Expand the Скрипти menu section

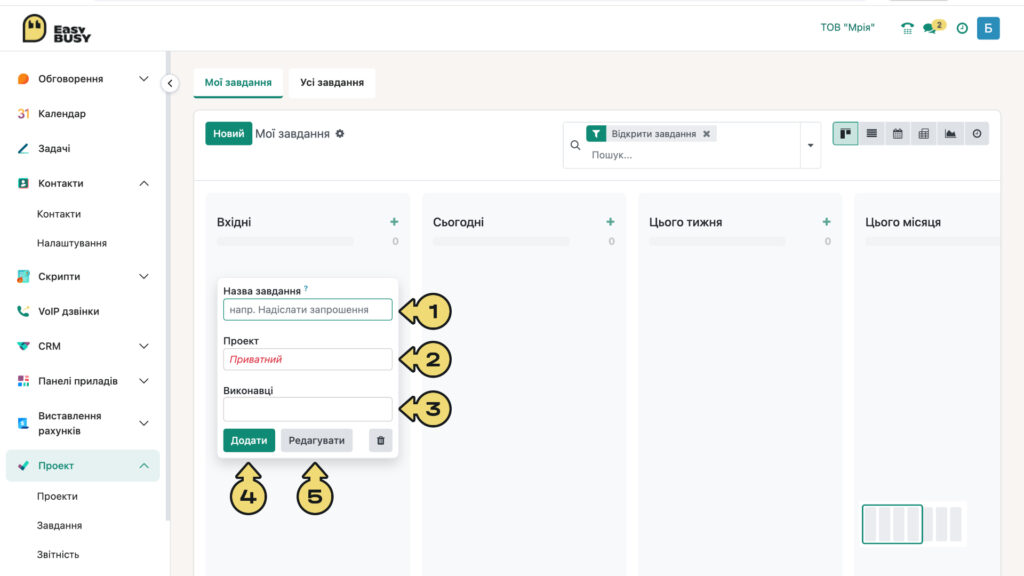click(x=144, y=276)
